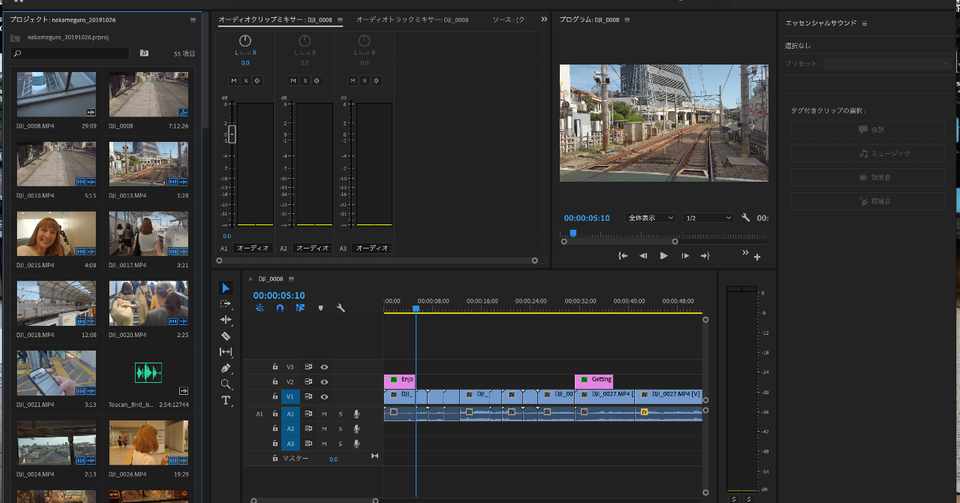Pick the Ripple Edit tool
960x503 pixels.
click(x=226, y=320)
